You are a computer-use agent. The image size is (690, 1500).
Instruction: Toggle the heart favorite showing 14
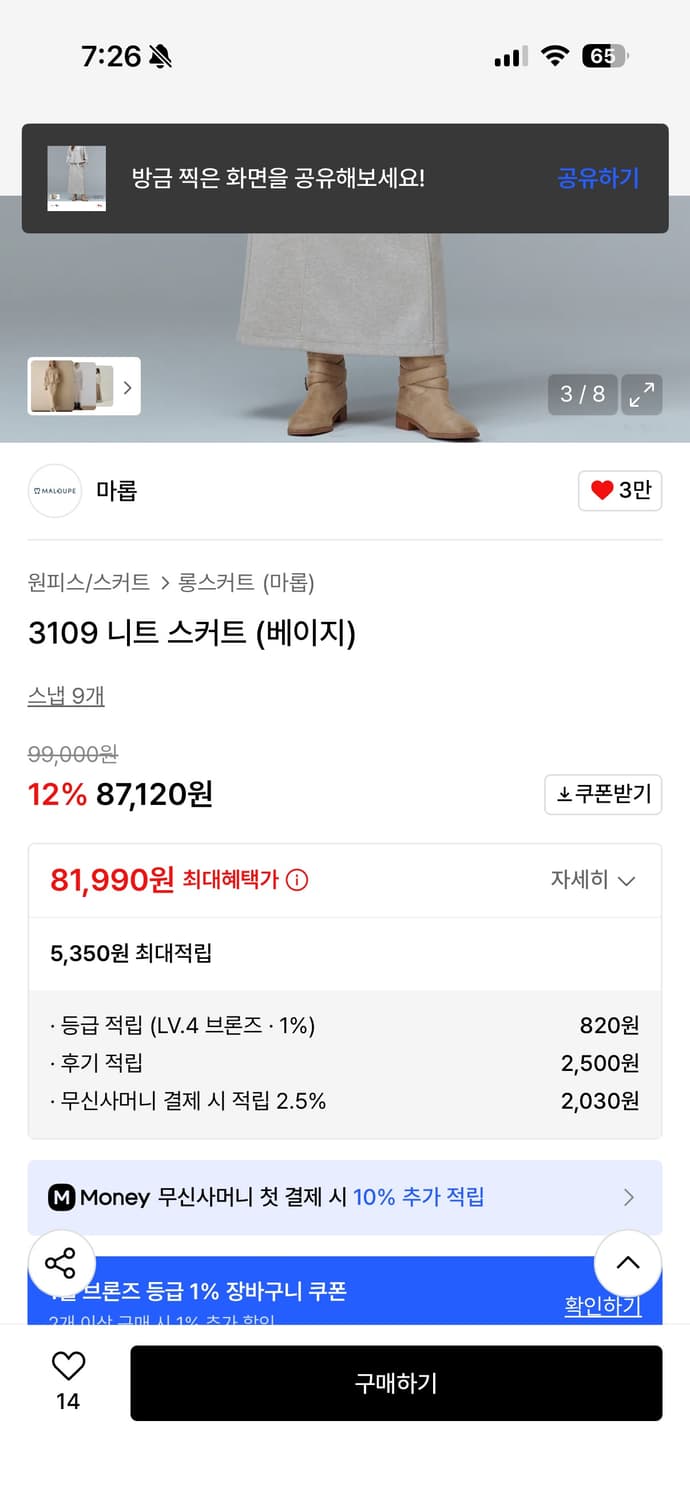tap(66, 1372)
